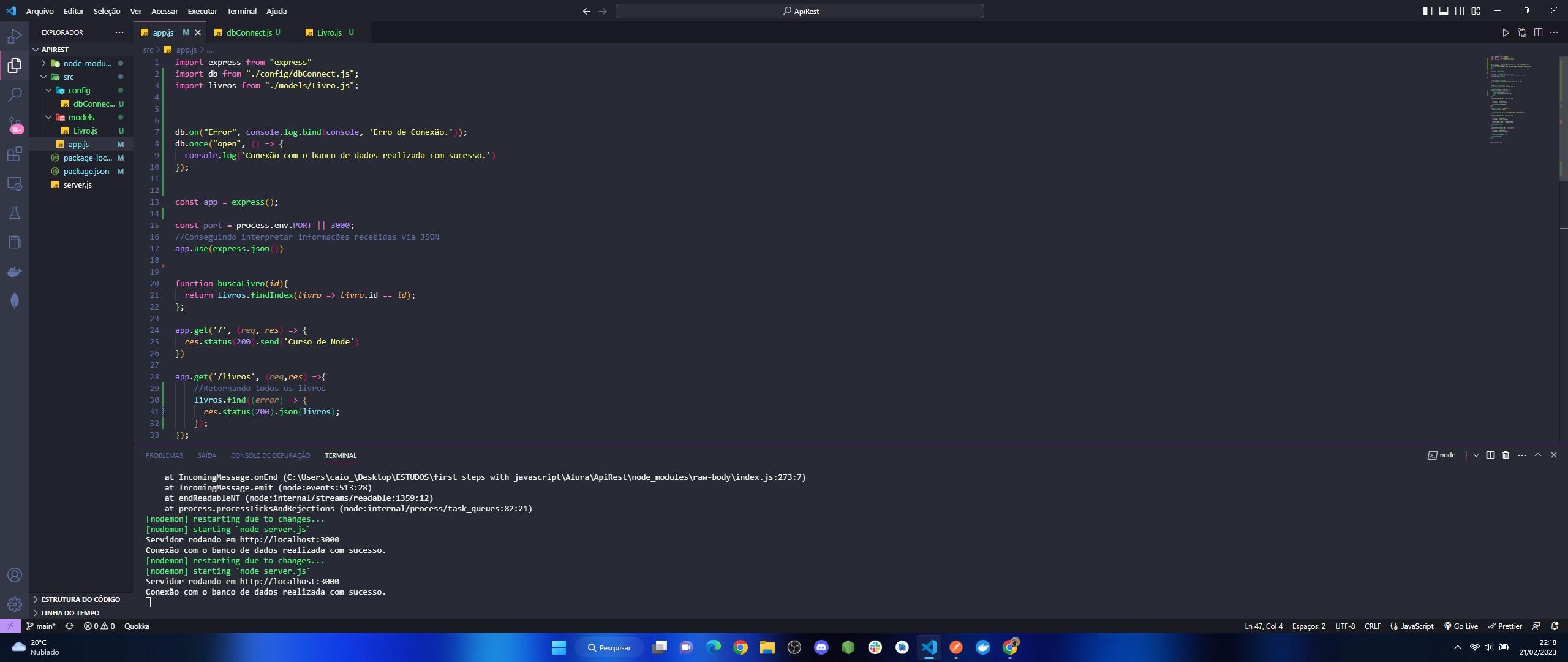Open terminal panel more actions ellipsis
The height and width of the screenshot is (662, 1568).
(x=1522, y=455)
